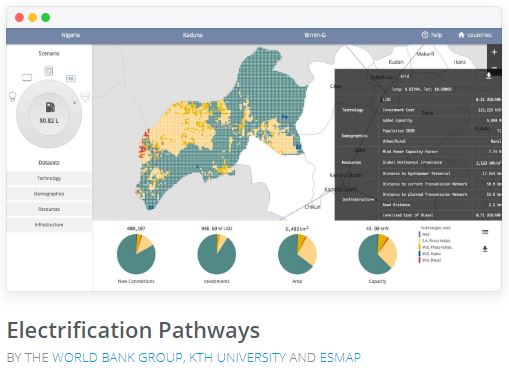
Task: Select Kaduna in the breadcrumb bar
Action: tap(193, 35)
